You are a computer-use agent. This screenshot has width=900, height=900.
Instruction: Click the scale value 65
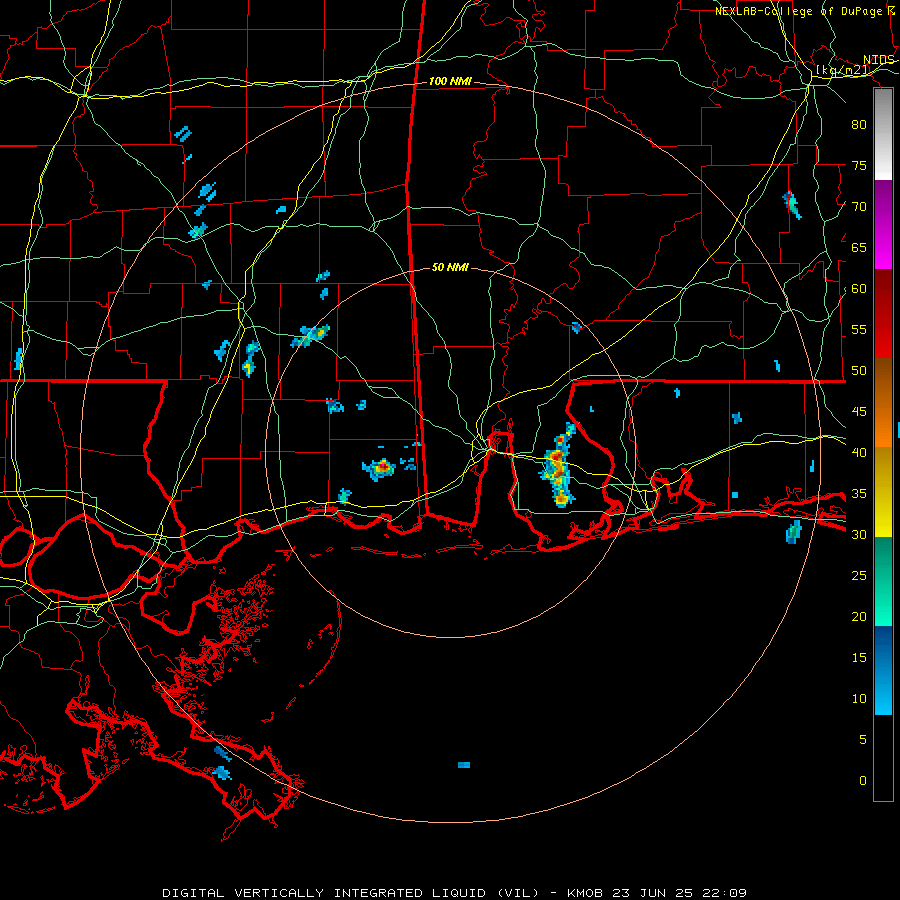pos(859,247)
